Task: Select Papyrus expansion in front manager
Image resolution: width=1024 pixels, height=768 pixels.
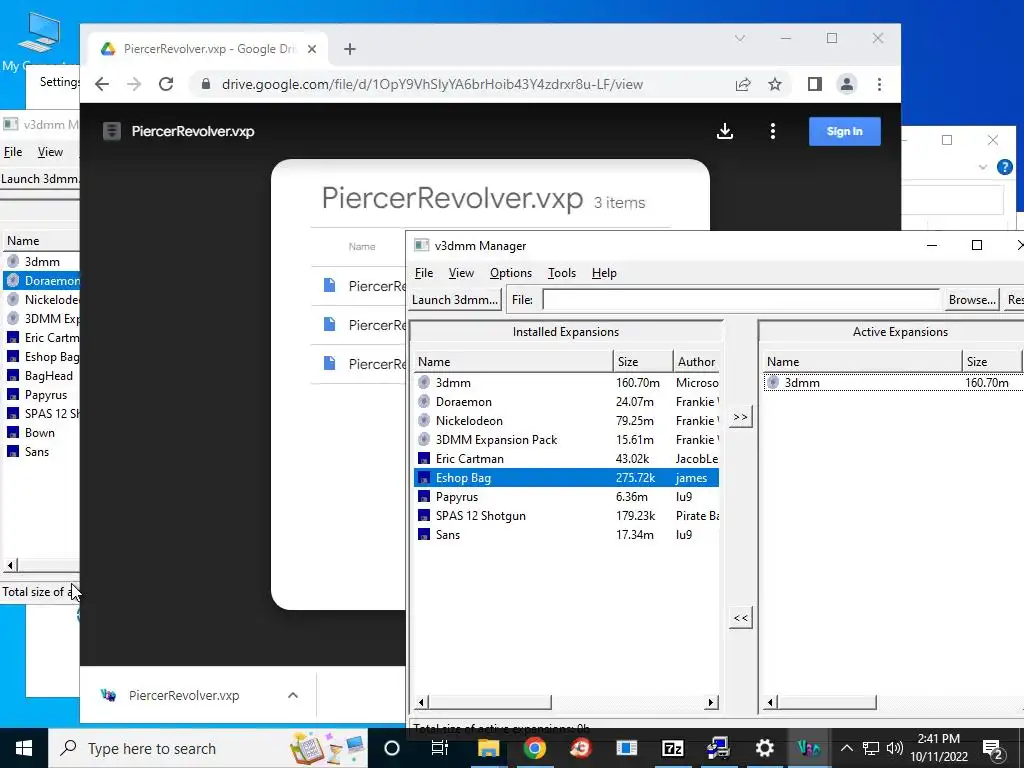Action: pos(567,496)
